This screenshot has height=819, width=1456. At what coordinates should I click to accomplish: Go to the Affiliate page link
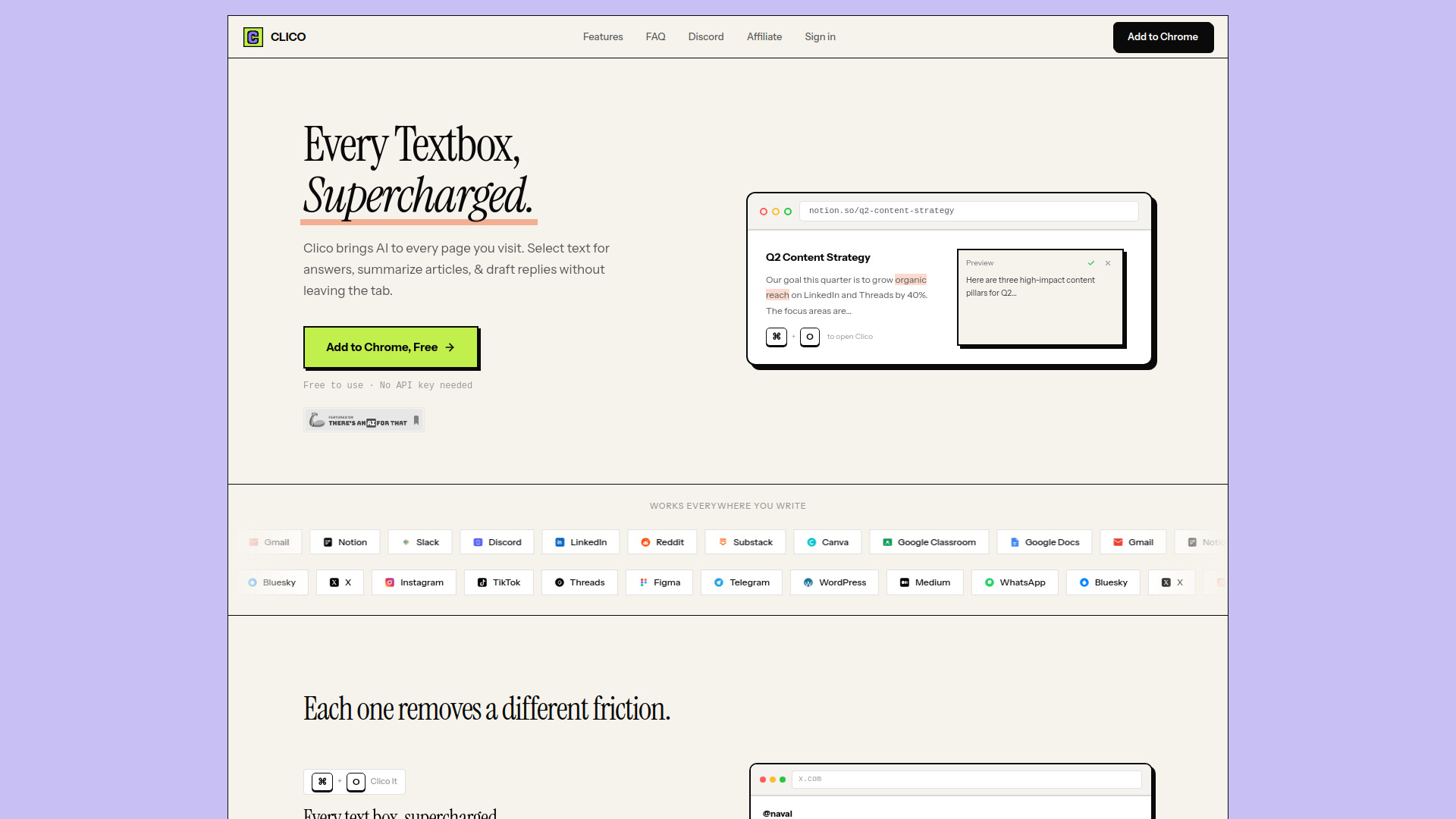click(x=764, y=37)
